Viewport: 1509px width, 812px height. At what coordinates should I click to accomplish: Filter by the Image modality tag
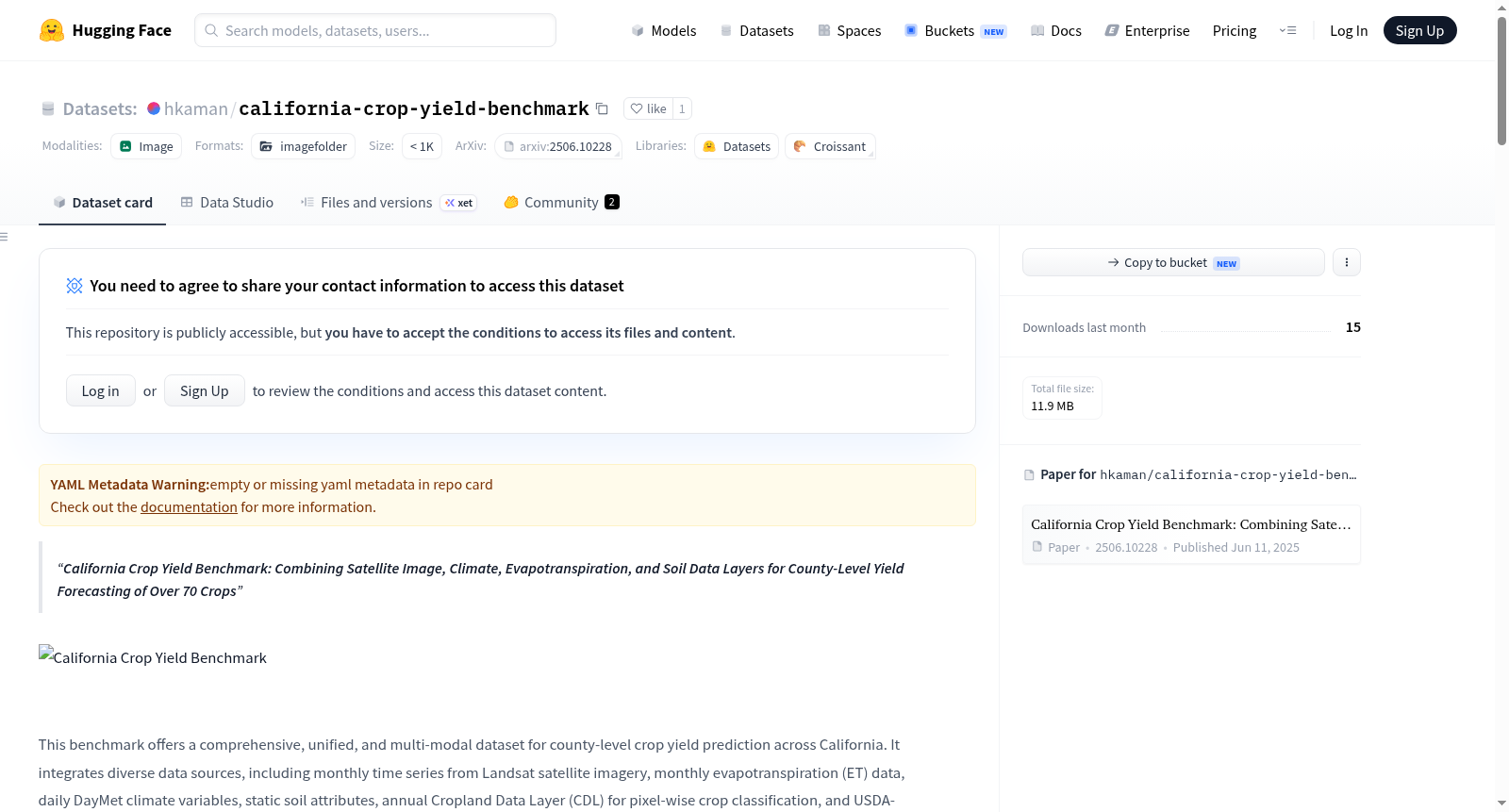pos(146,146)
